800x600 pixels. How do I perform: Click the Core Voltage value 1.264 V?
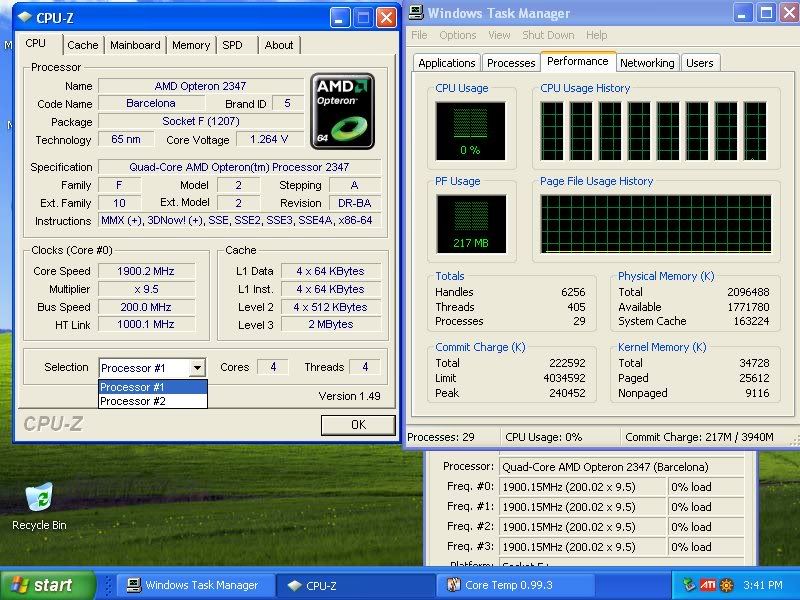[x=269, y=139]
